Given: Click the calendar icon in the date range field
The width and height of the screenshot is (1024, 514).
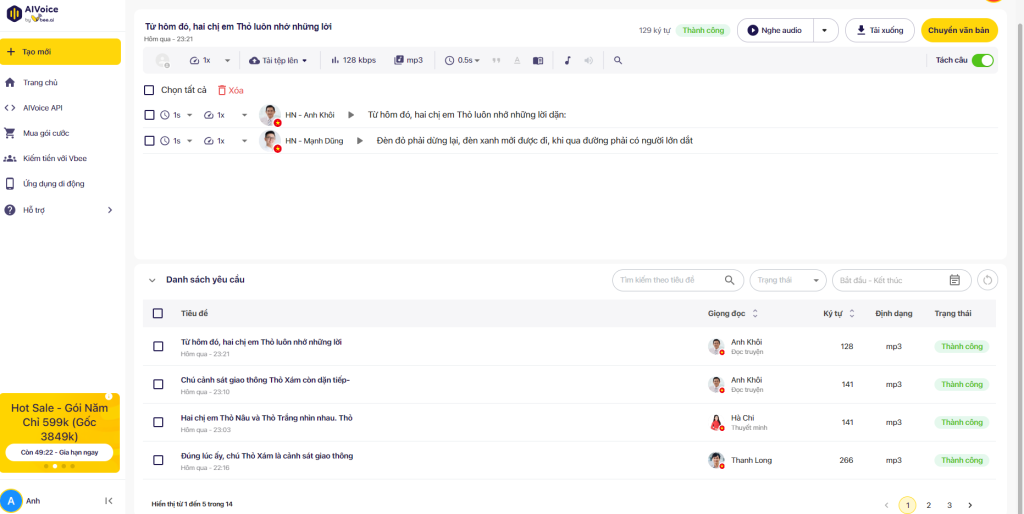Looking at the screenshot, I should [x=954, y=280].
